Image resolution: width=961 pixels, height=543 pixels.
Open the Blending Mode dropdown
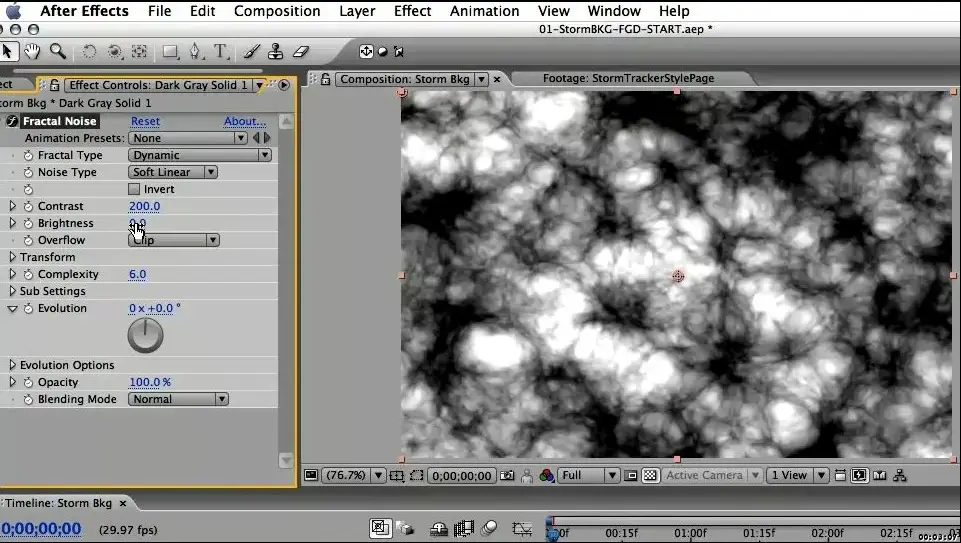coord(178,399)
